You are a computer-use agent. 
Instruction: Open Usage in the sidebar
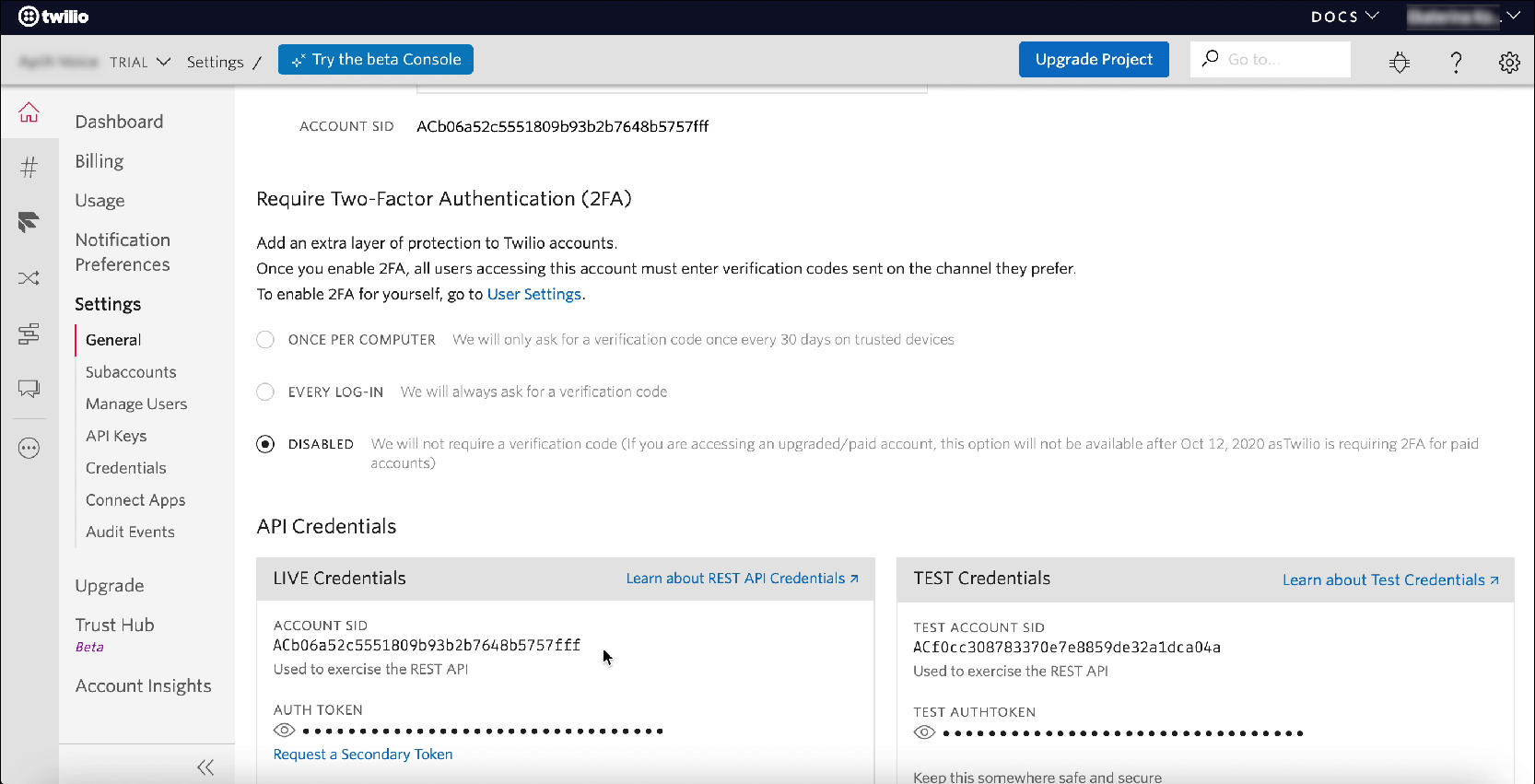[x=100, y=201]
